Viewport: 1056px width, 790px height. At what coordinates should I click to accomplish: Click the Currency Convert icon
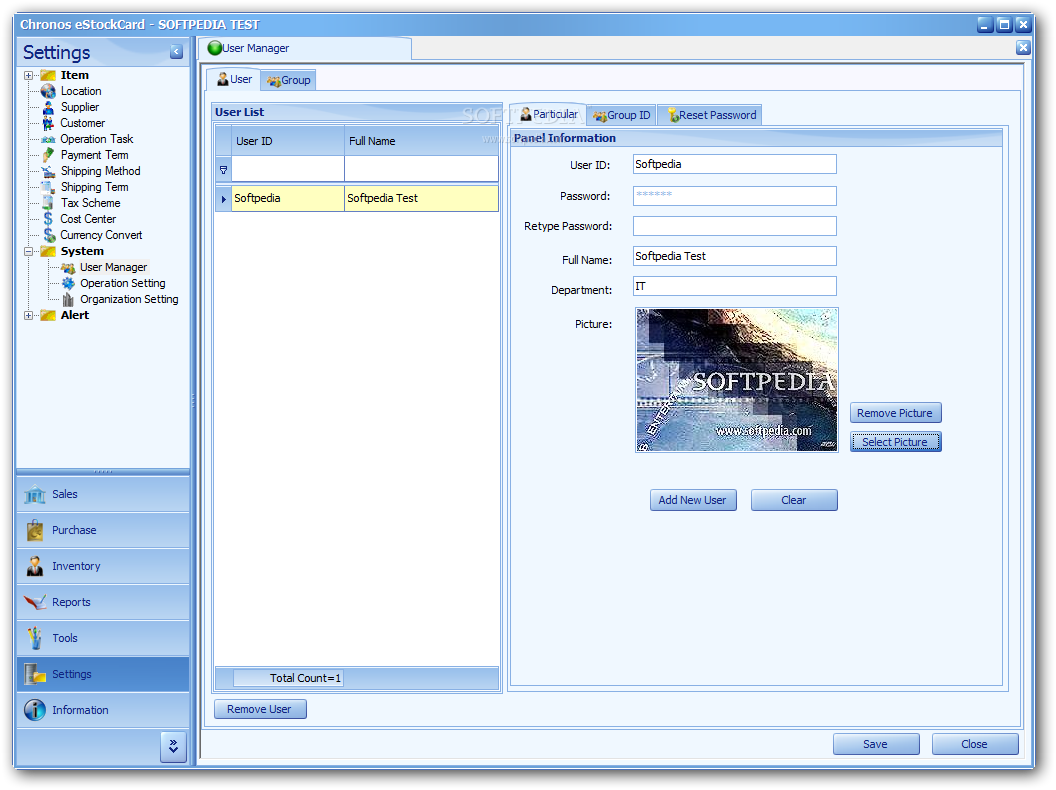click(49, 235)
